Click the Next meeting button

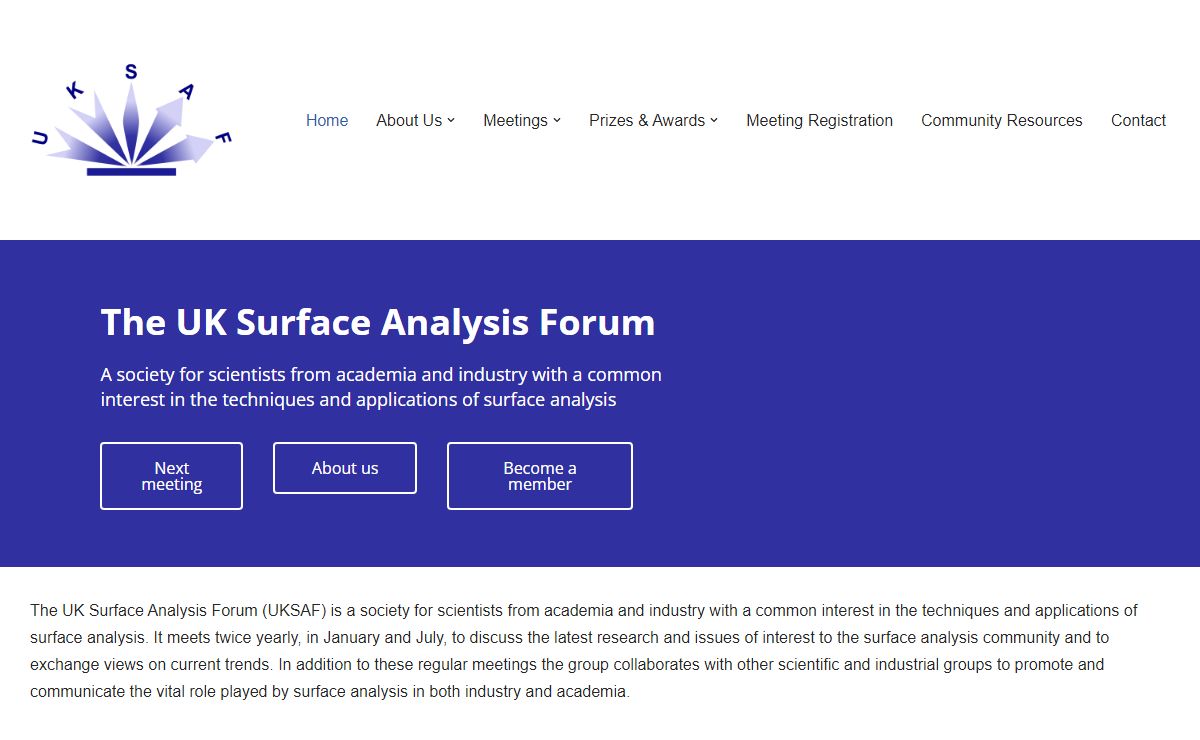click(171, 476)
